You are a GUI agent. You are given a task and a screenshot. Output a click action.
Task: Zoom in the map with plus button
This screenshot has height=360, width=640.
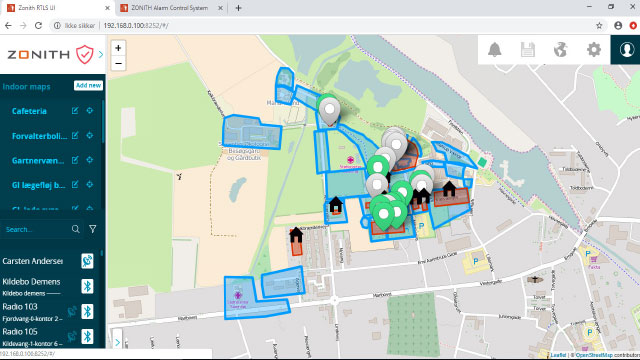tap(118, 48)
